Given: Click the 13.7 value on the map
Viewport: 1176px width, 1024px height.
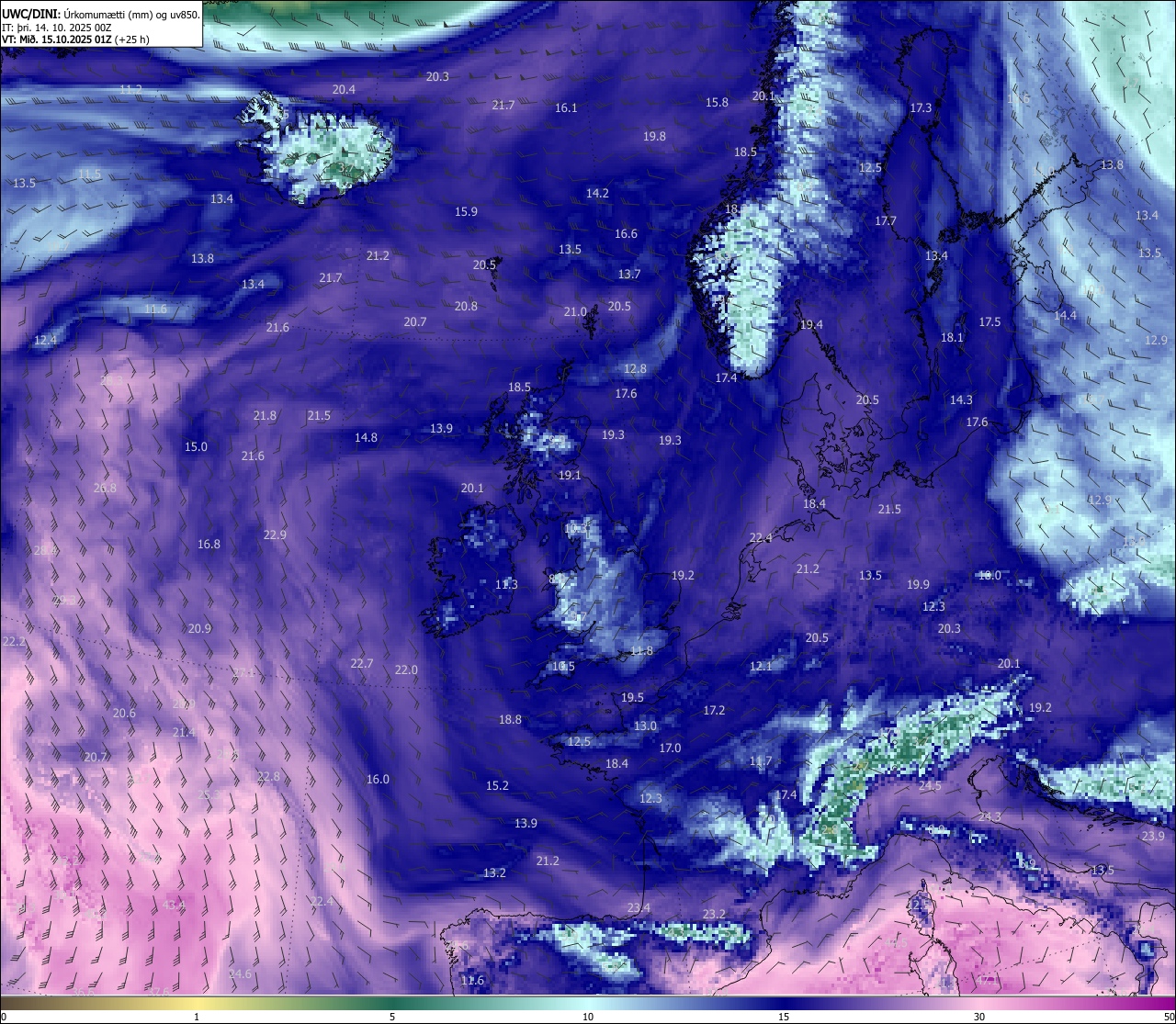Looking at the screenshot, I should click(x=629, y=275).
